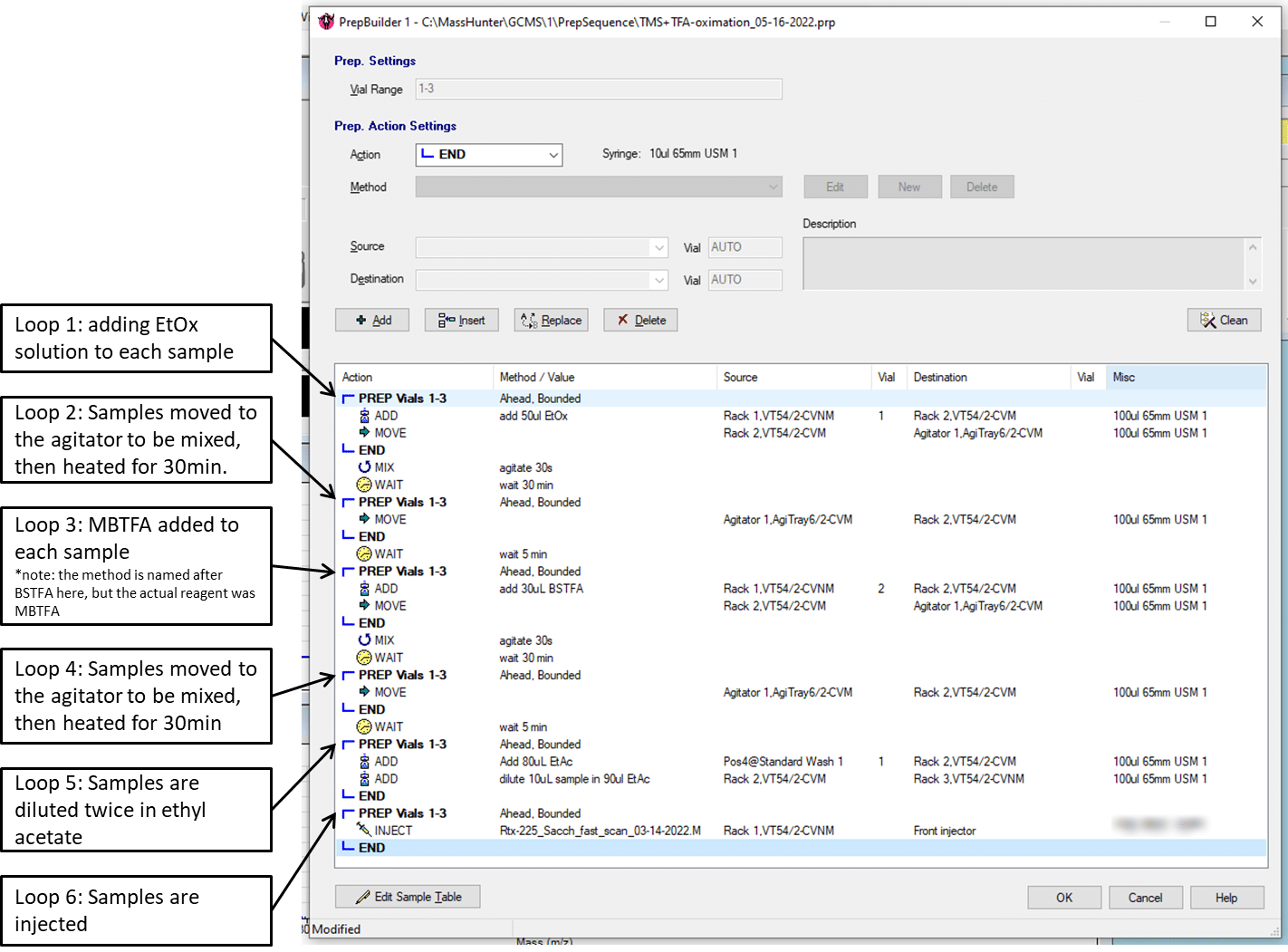Click the Vial Range input field
1288x952 pixels.
coord(598,89)
